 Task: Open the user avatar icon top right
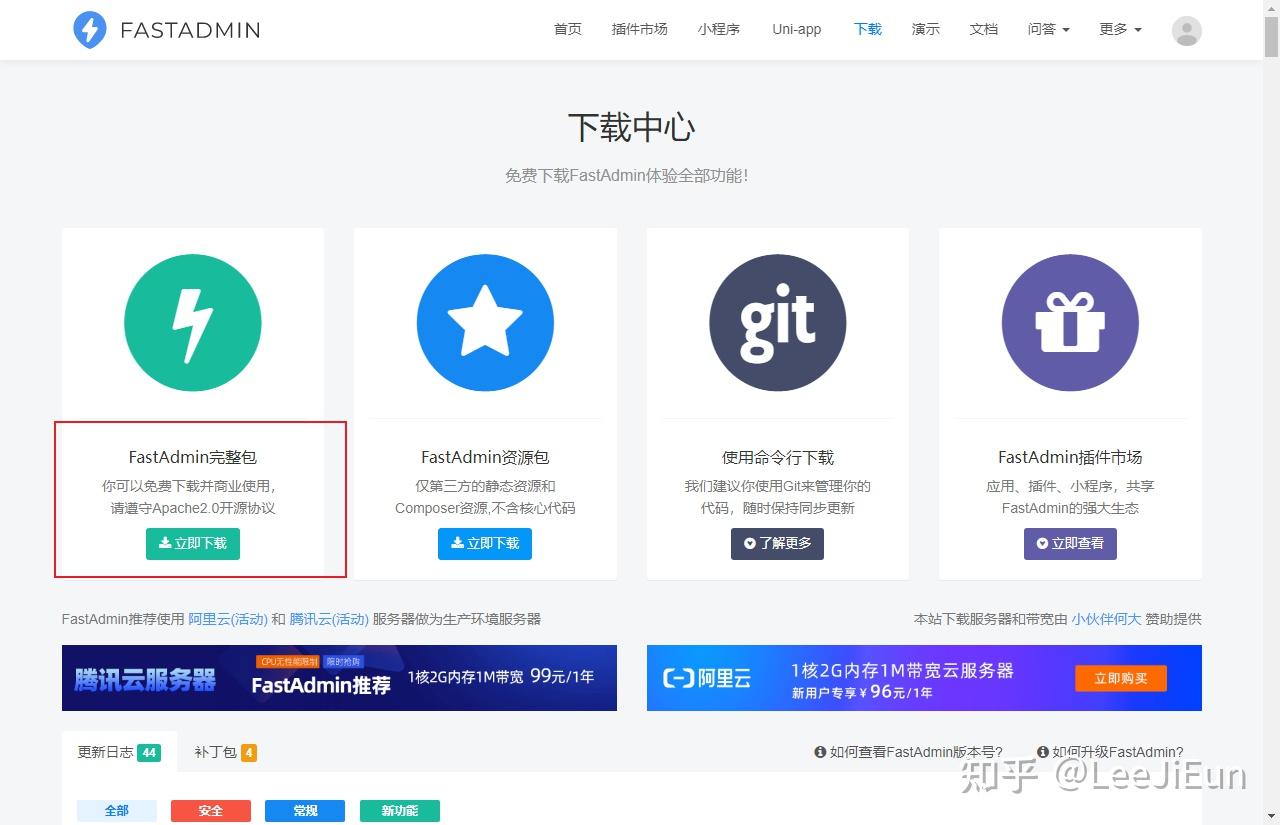(1186, 30)
